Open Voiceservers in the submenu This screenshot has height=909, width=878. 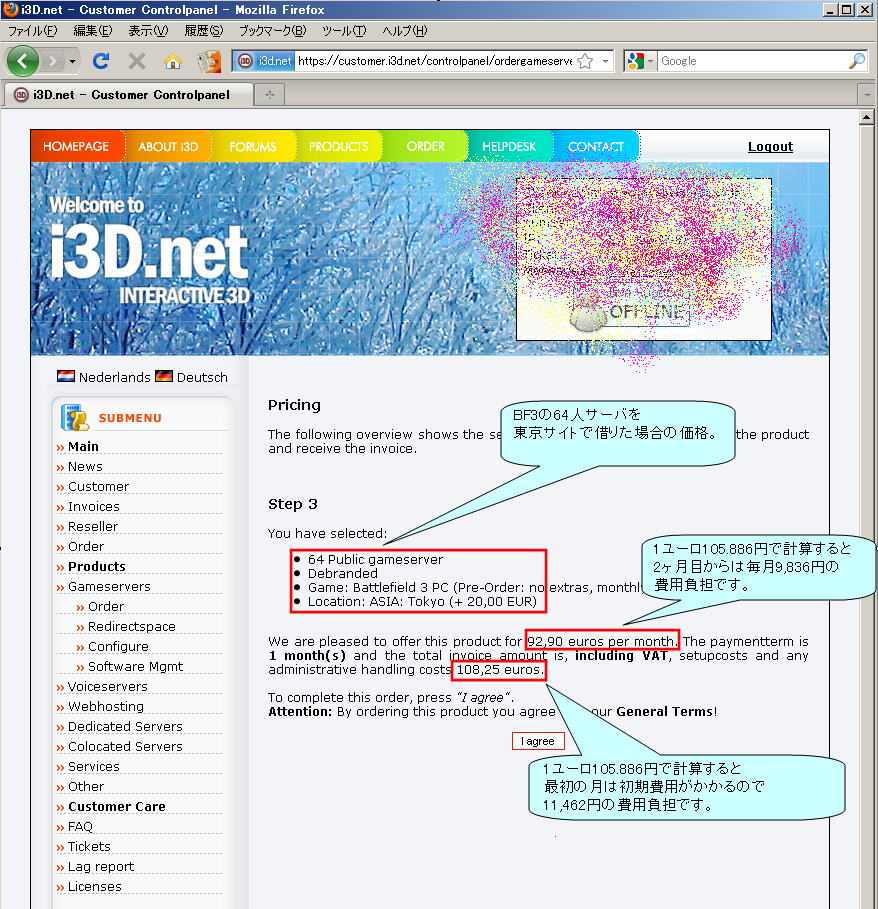click(107, 686)
